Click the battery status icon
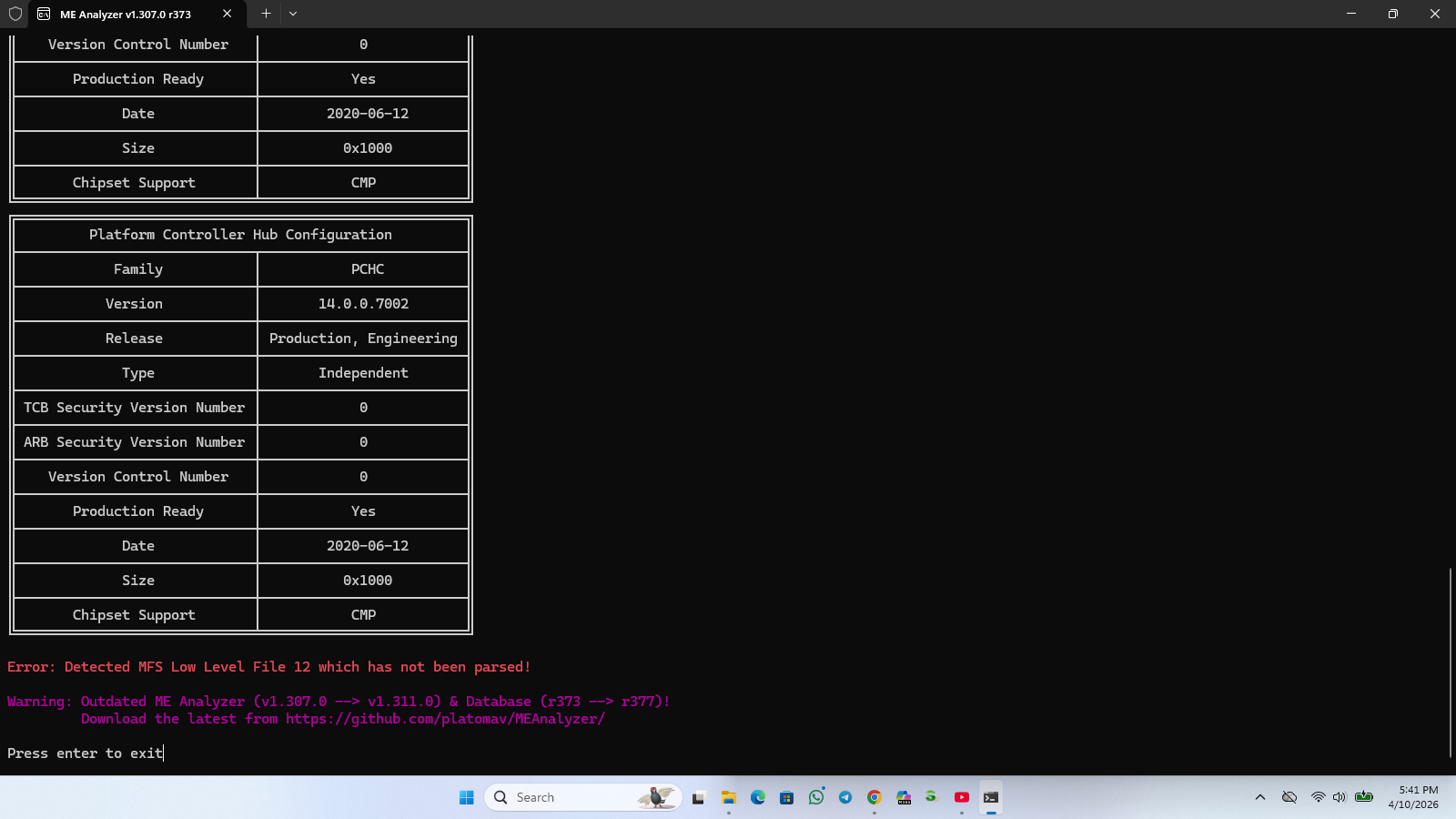The width and height of the screenshot is (1456, 819). tap(1363, 796)
